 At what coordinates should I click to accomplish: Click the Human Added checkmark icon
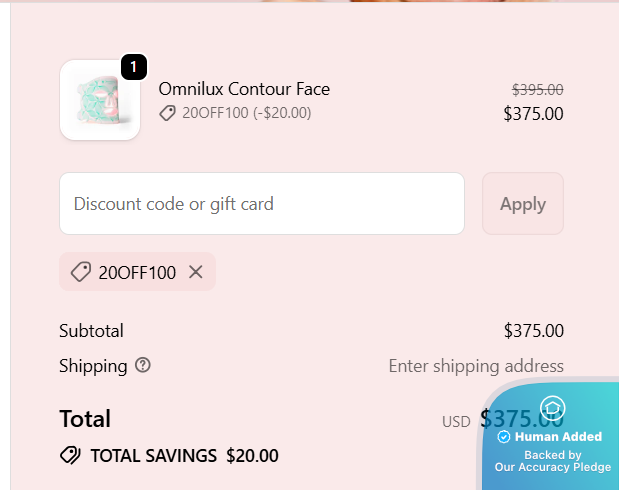504,437
